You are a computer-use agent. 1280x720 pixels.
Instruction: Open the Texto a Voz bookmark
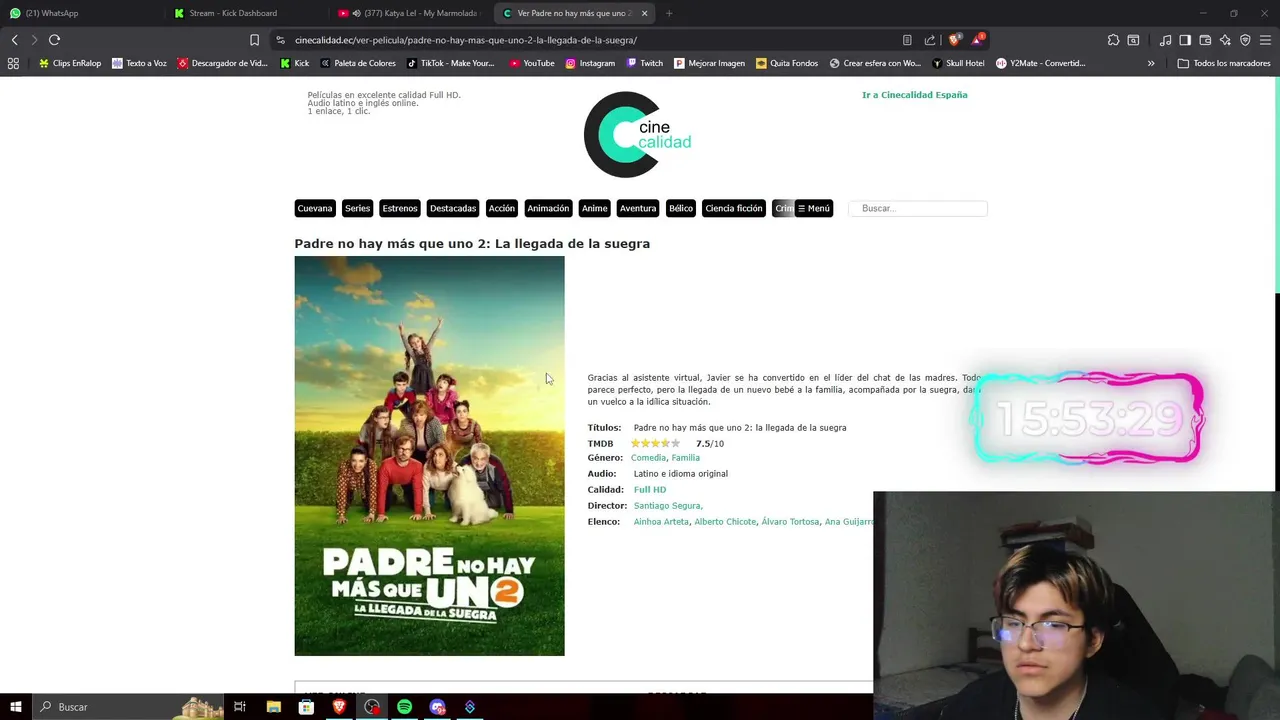click(x=140, y=63)
